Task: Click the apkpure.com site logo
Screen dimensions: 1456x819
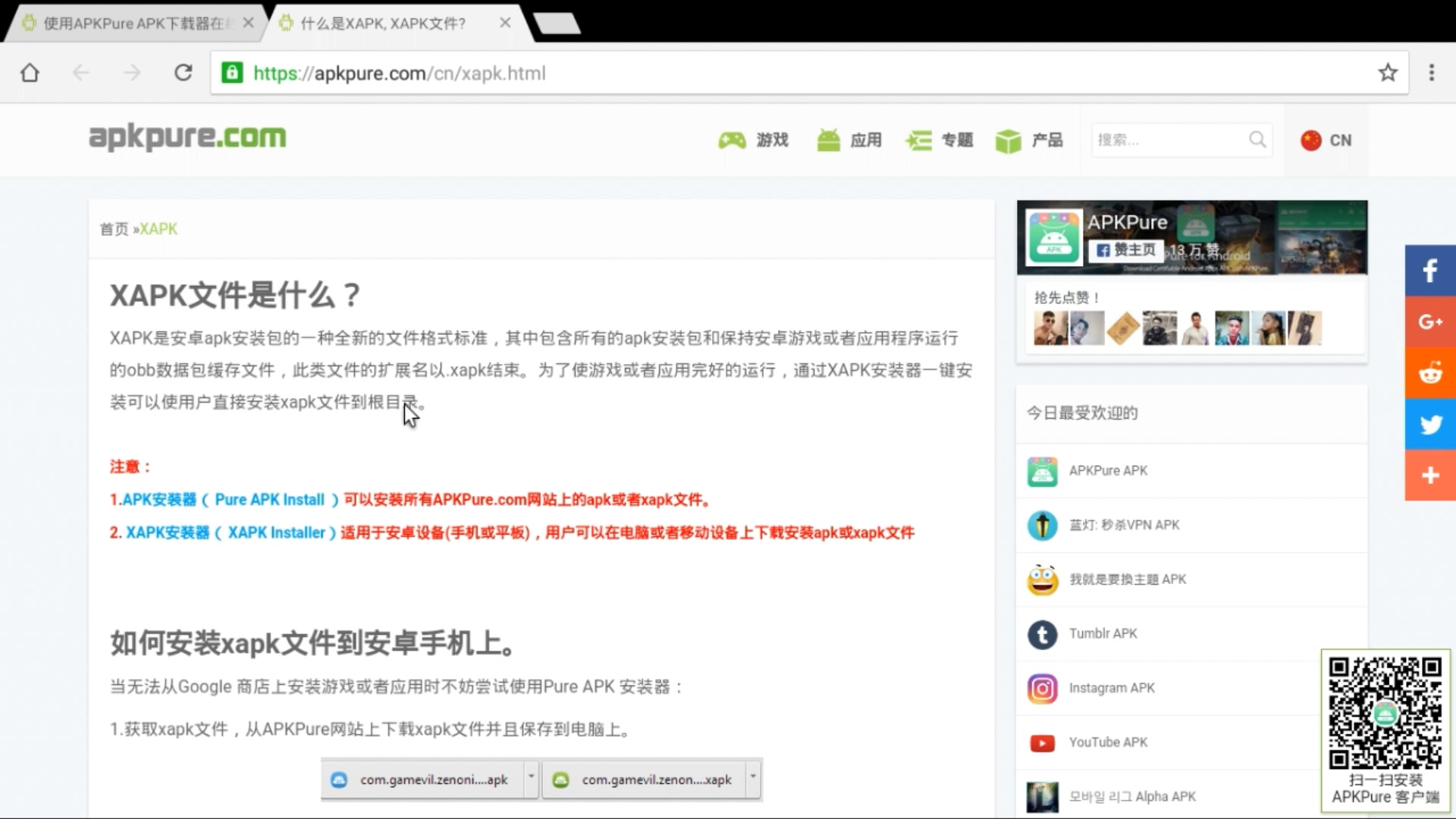Action: [187, 137]
